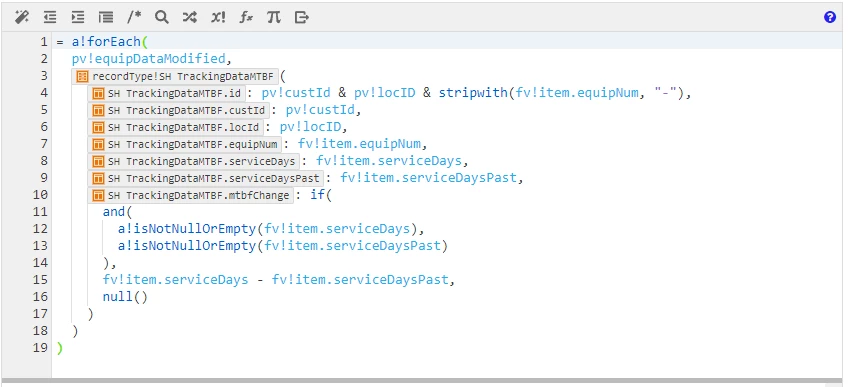Click the indent lines toolbar icon
Viewport: 850px width, 387px height.
78,17
